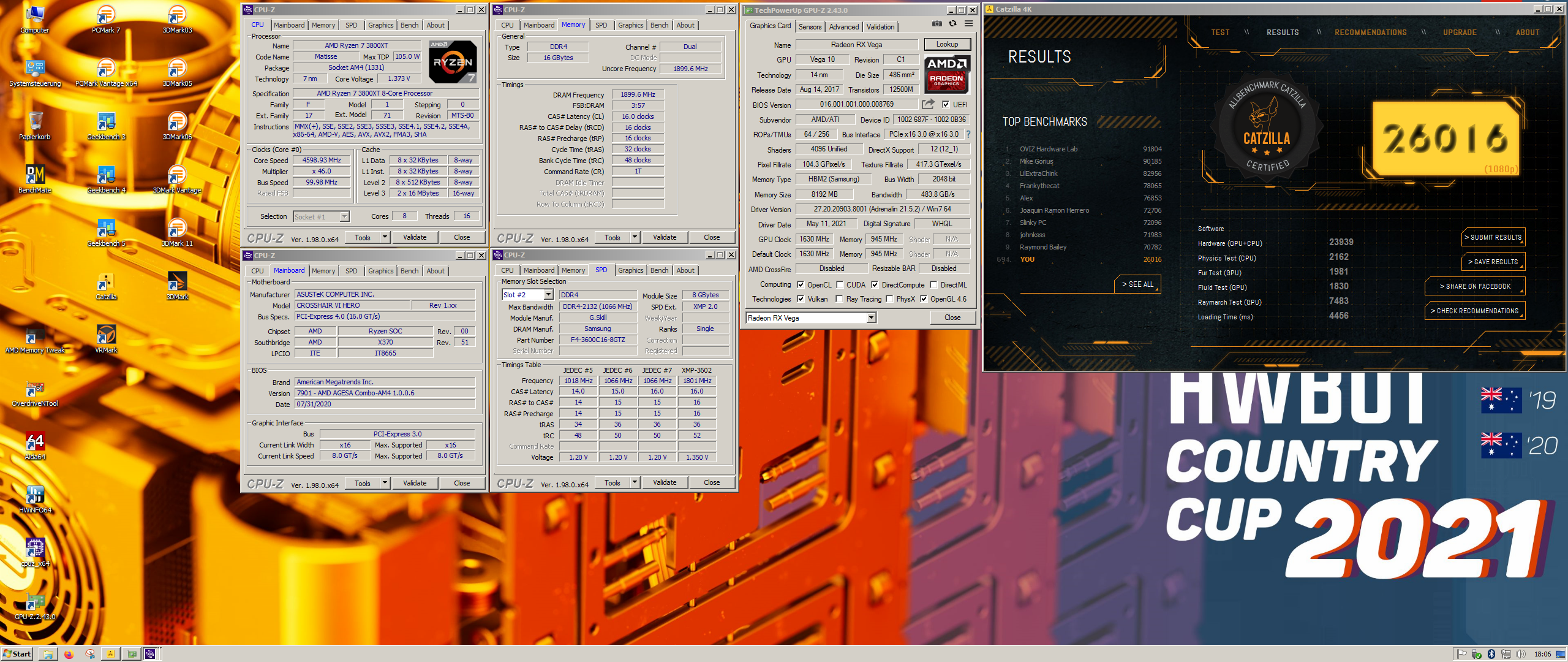Click the Lookup button in GPU-Z
Viewport: 1568px width, 662px height.
(x=947, y=44)
